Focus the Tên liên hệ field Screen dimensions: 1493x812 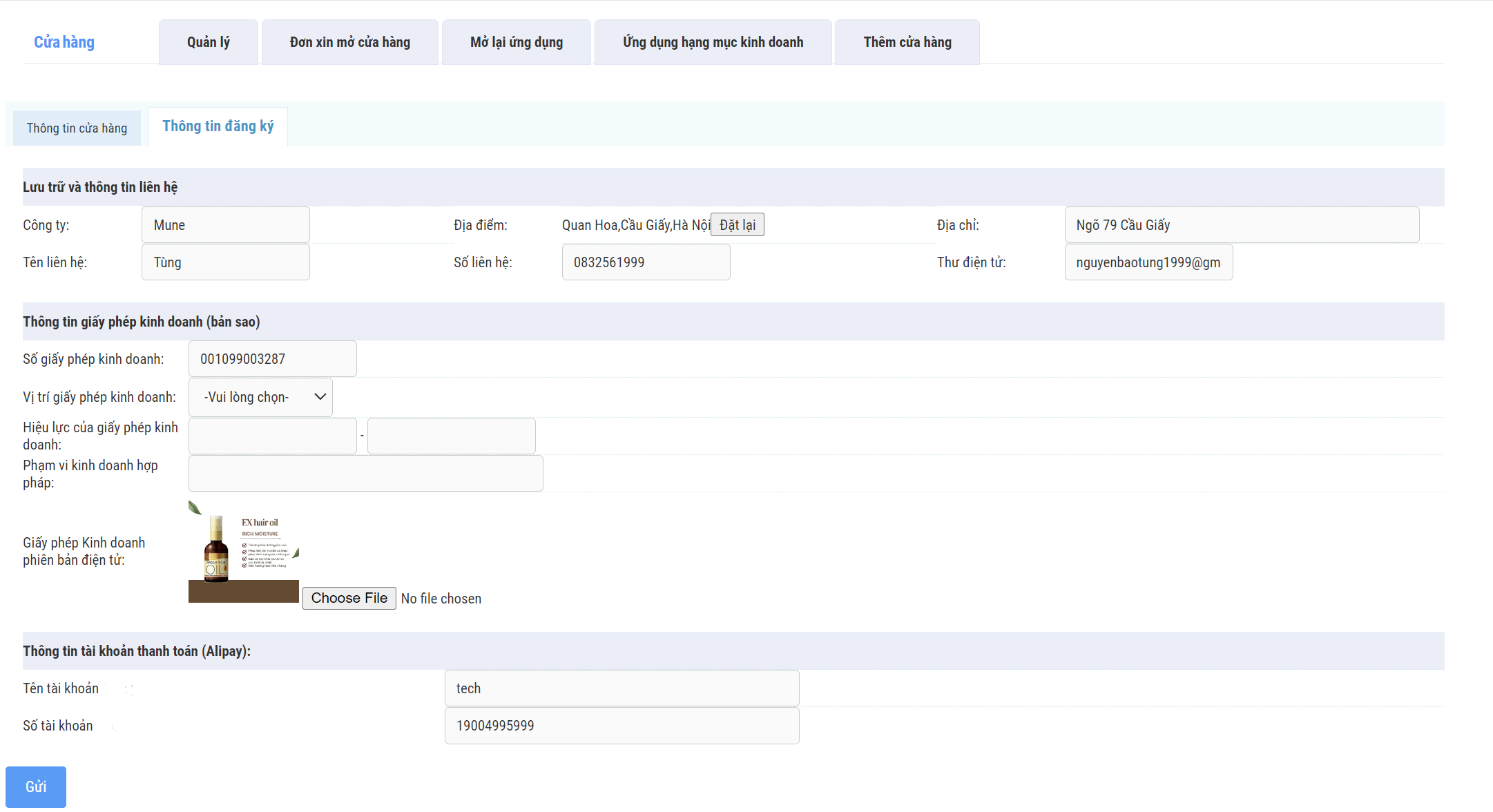coord(225,262)
